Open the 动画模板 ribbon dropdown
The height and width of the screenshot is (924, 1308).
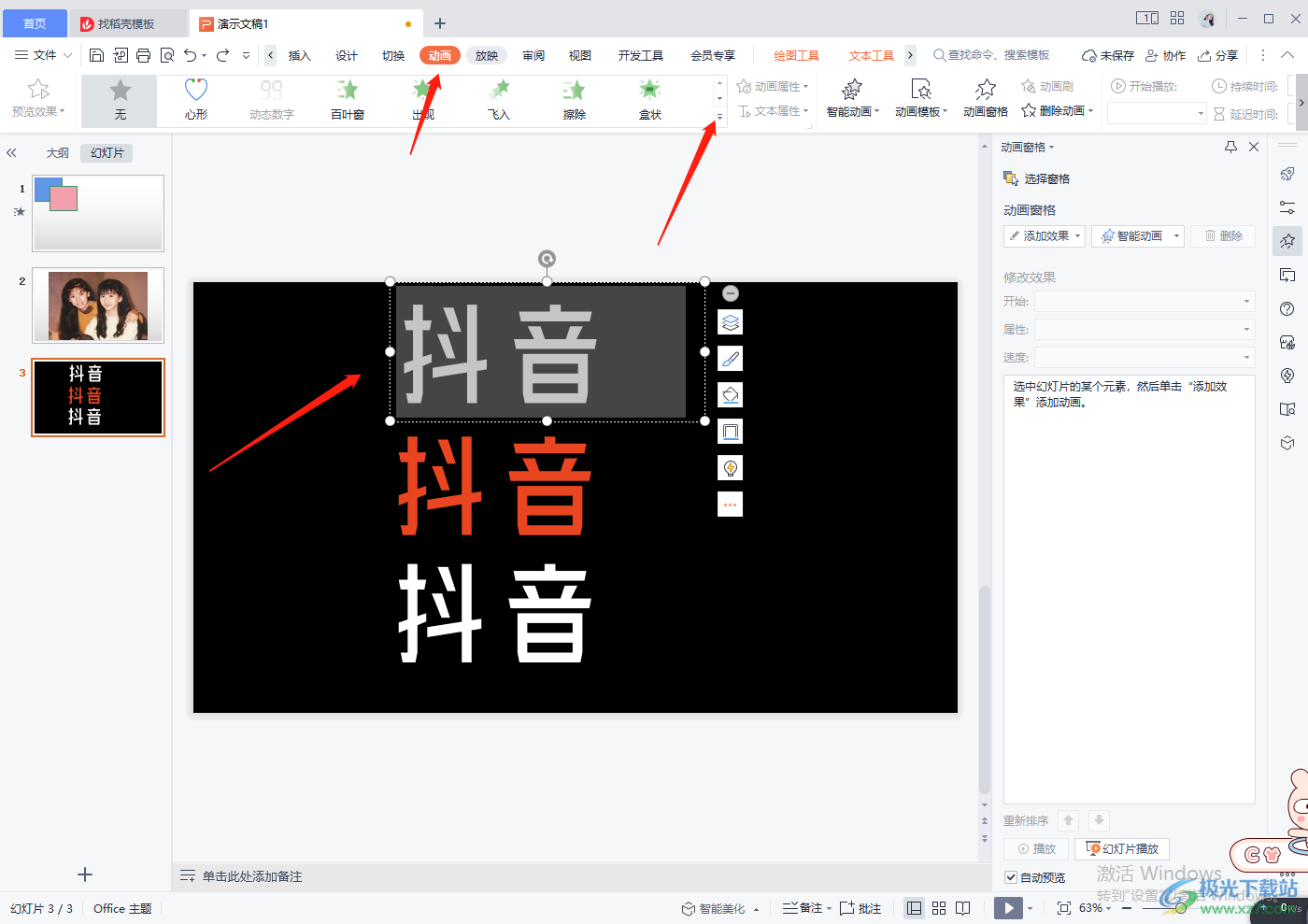point(921,98)
